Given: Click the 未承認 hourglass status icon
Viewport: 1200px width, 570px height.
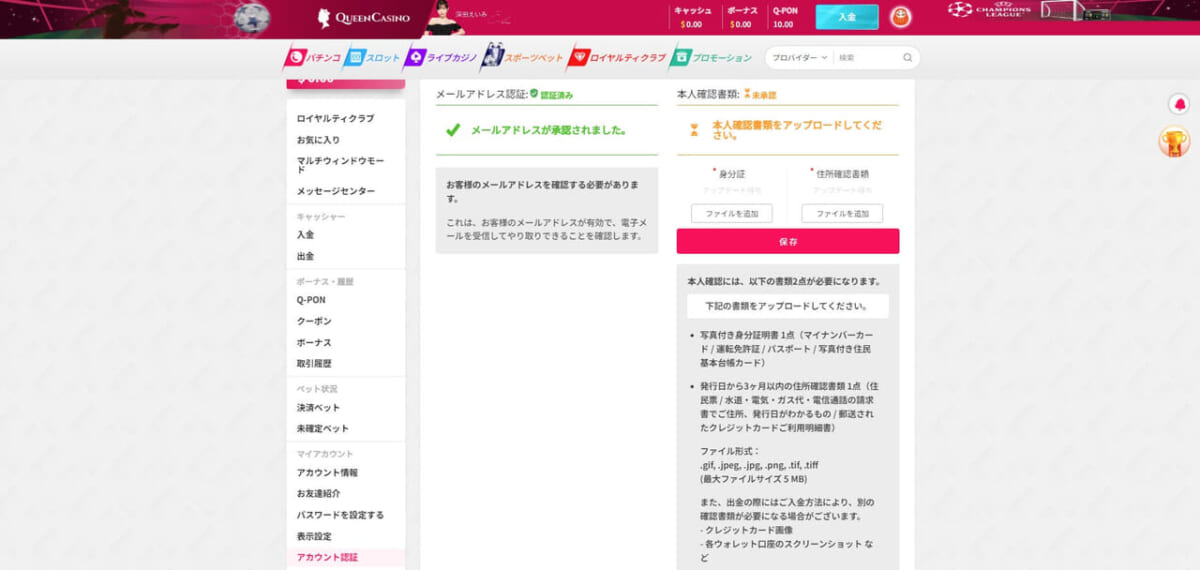Looking at the screenshot, I should [746, 93].
